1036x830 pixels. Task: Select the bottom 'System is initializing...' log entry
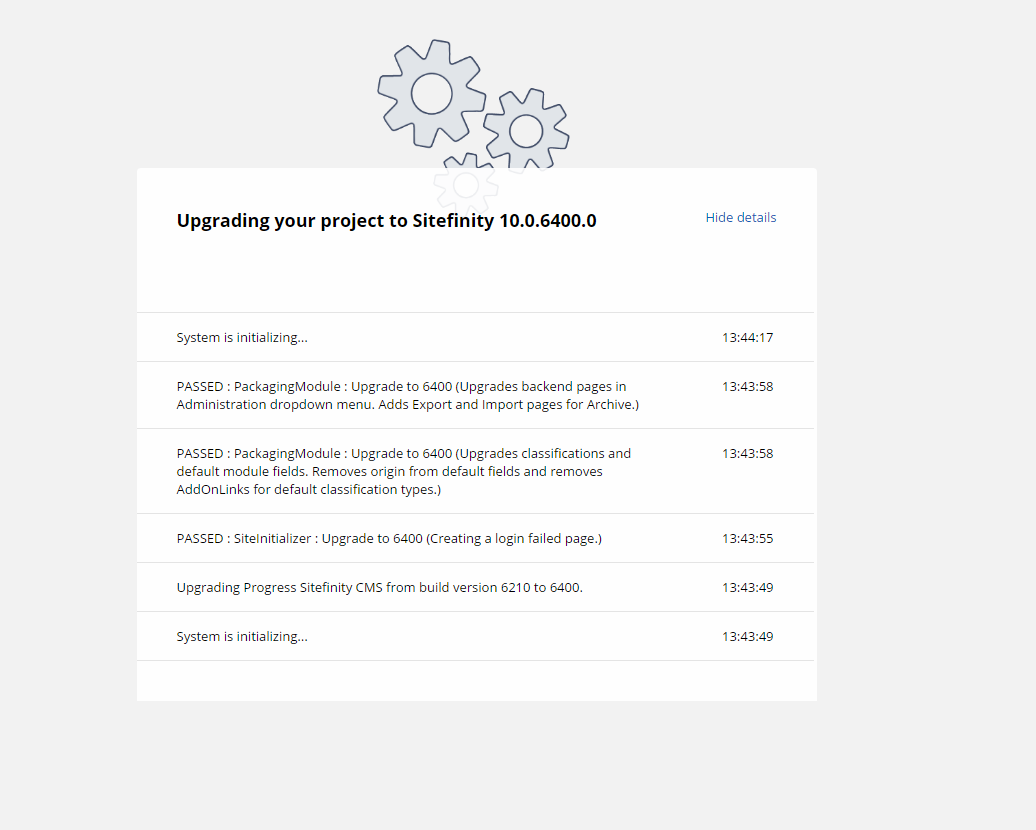click(242, 637)
